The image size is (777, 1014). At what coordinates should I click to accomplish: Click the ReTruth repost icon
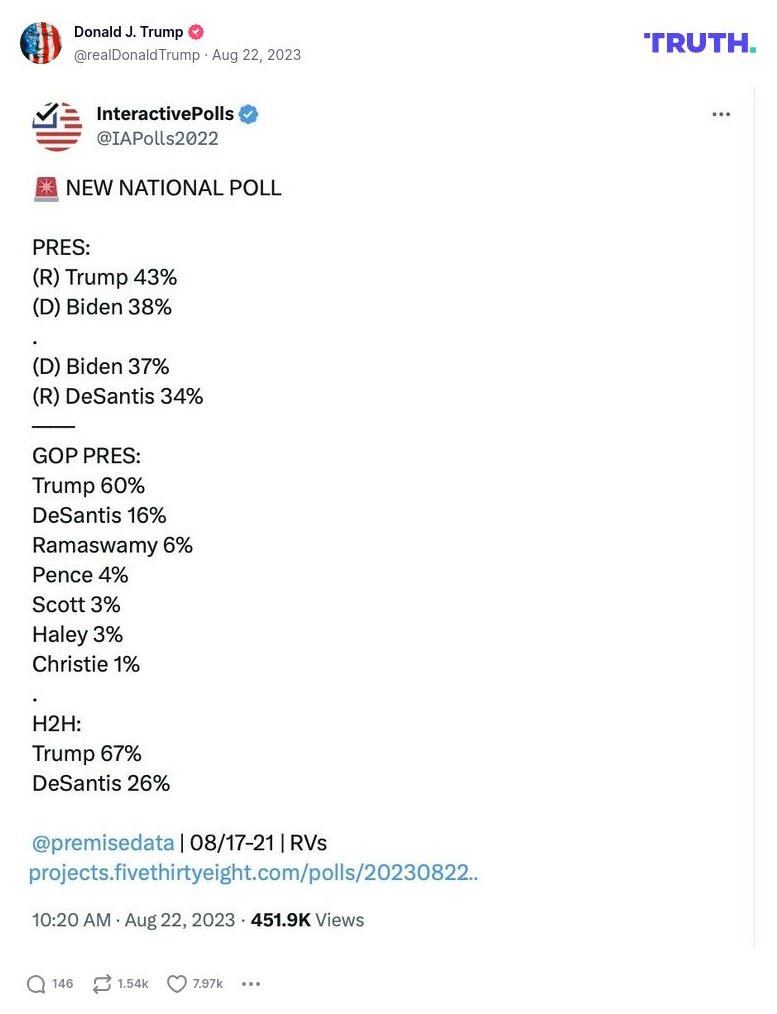click(104, 984)
